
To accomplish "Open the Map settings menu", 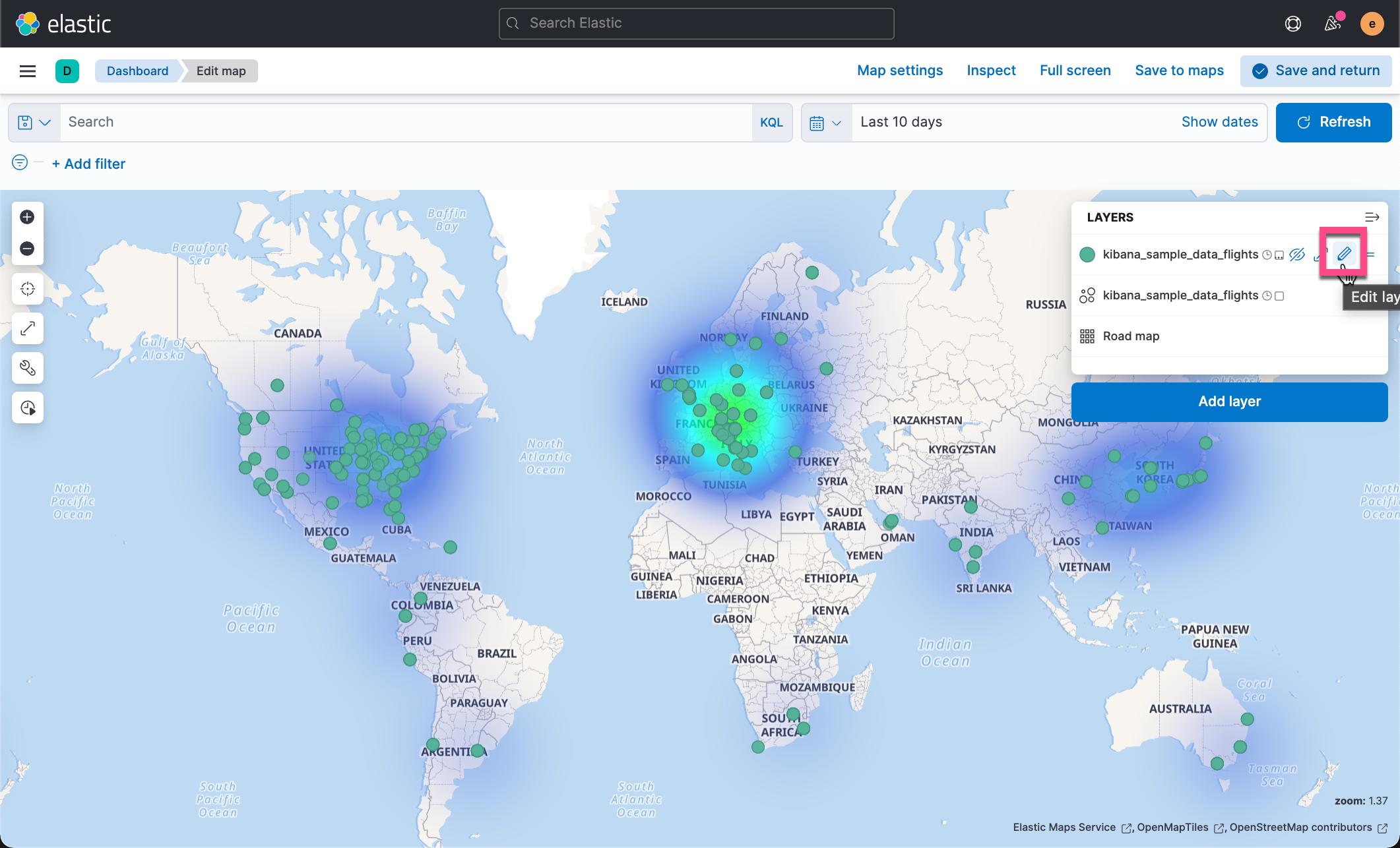I will tap(899, 71).
